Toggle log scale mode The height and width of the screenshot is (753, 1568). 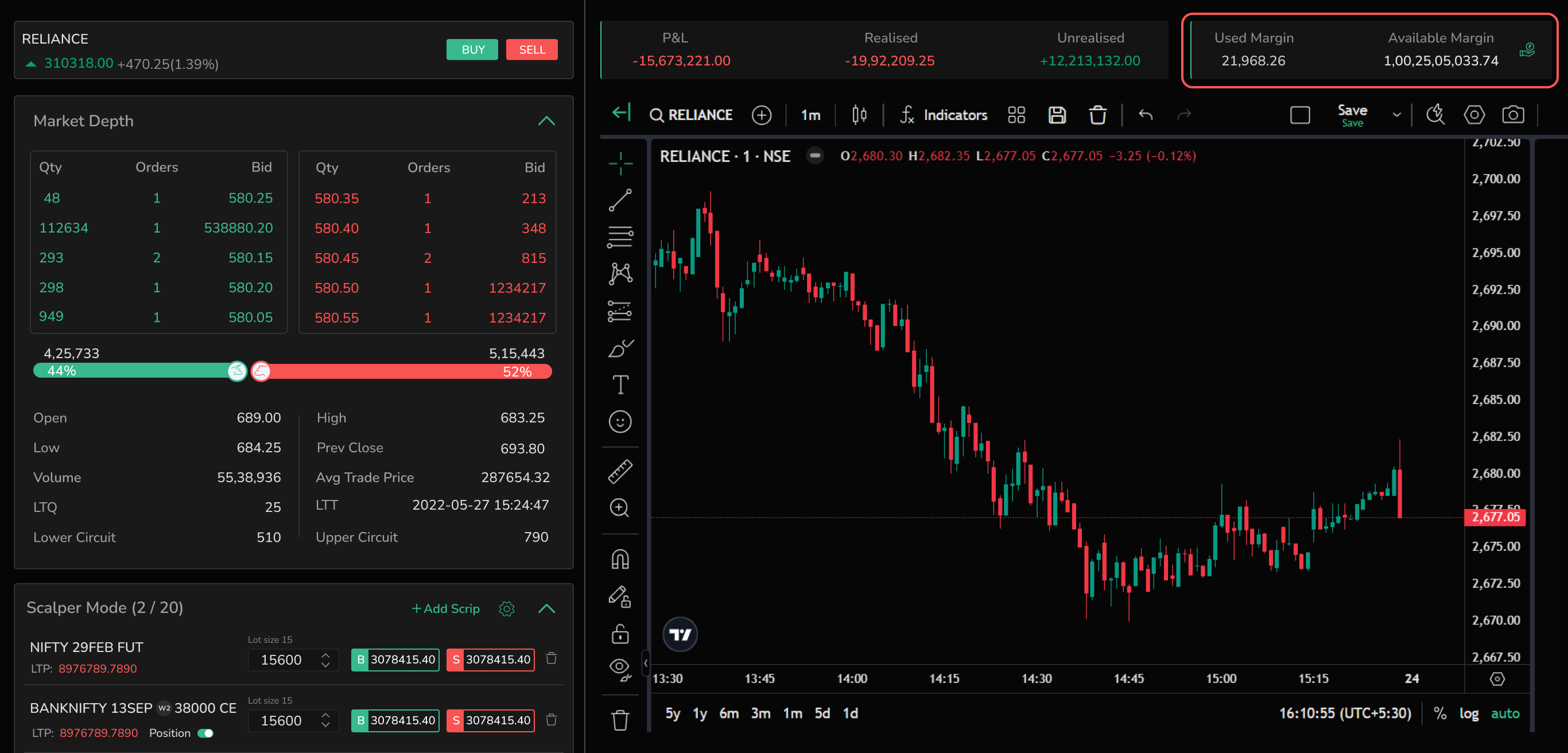click(1469, 713)
